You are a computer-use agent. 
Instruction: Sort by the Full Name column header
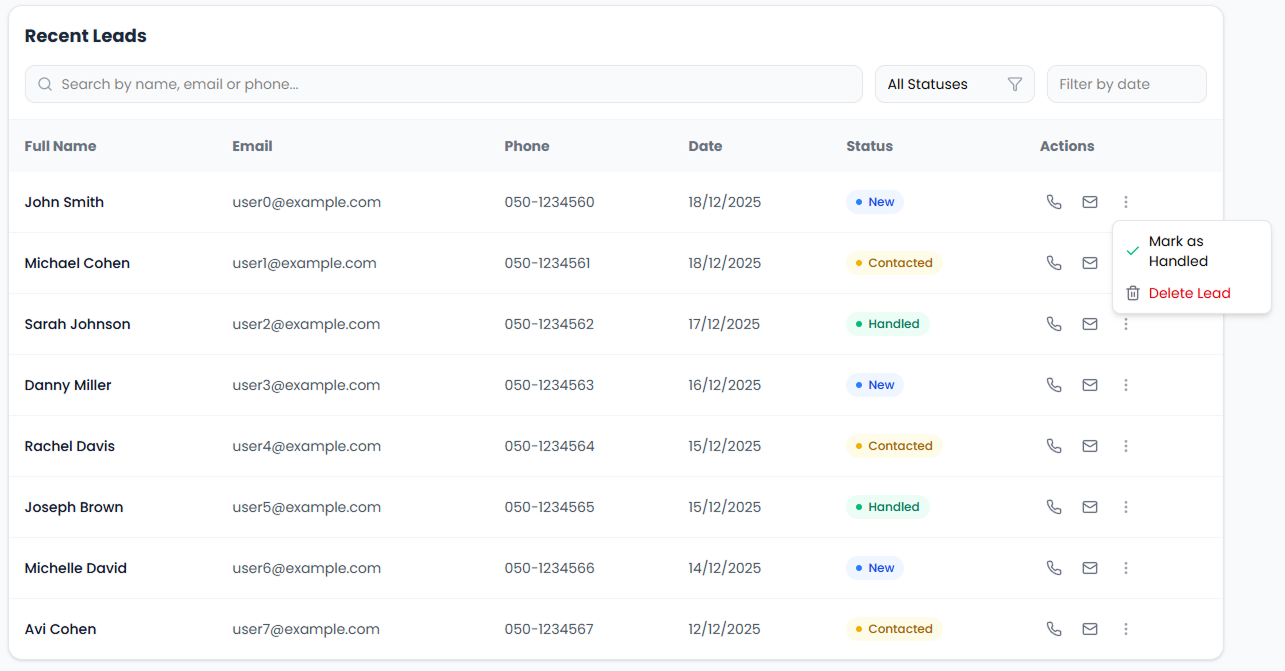click(60, 146)
